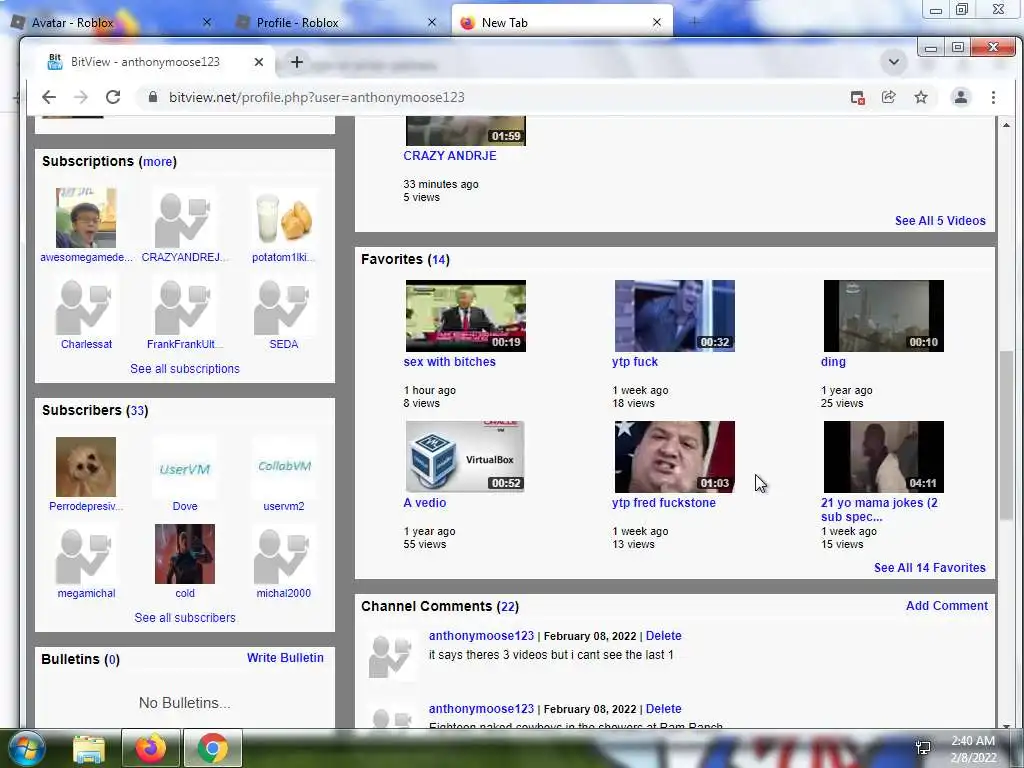Open CRAZY ANDRJE video title

coord(449,156)
